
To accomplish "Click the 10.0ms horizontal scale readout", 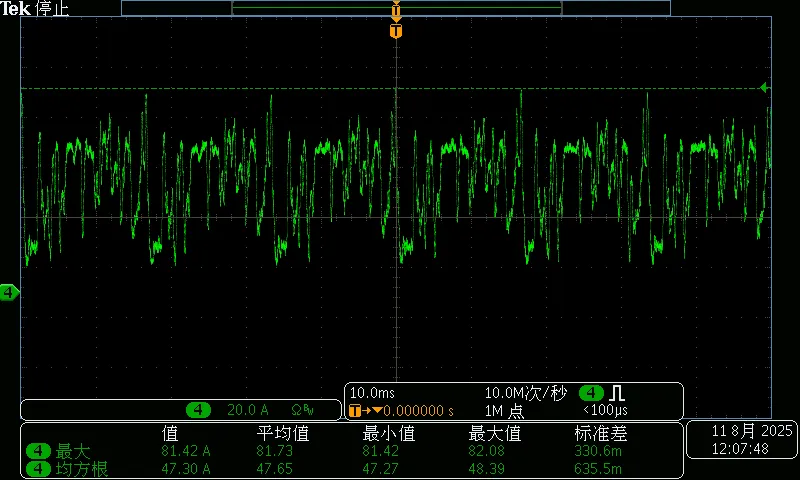I will tap(372, 393).
